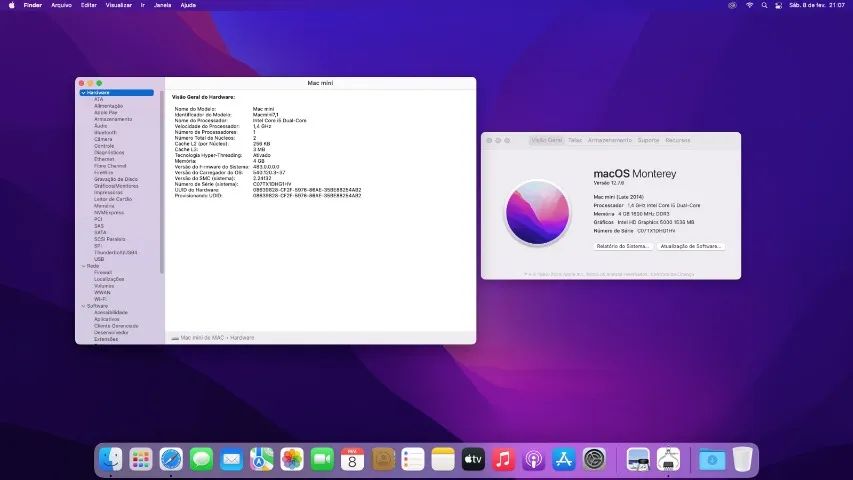Screen dimensions: 853x480
Task: Open the Editar menu
Action: click(89, 5)
